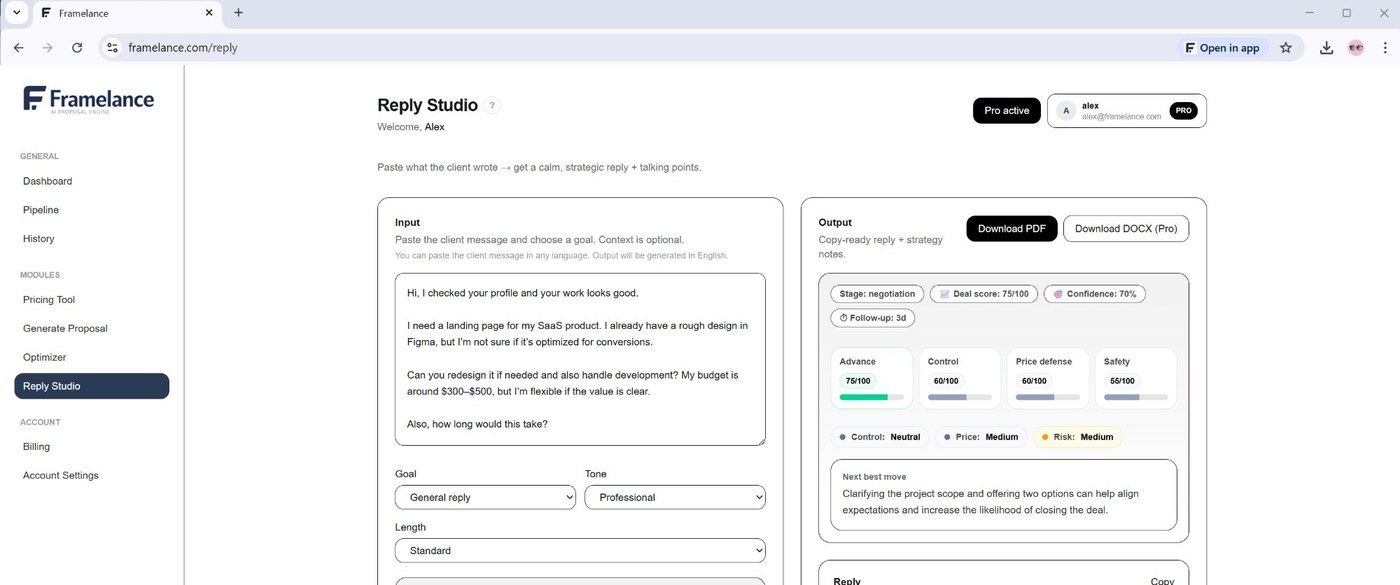Open History from the General section
This screenshot has width=1400, height=585.
[x=38, y=238]
